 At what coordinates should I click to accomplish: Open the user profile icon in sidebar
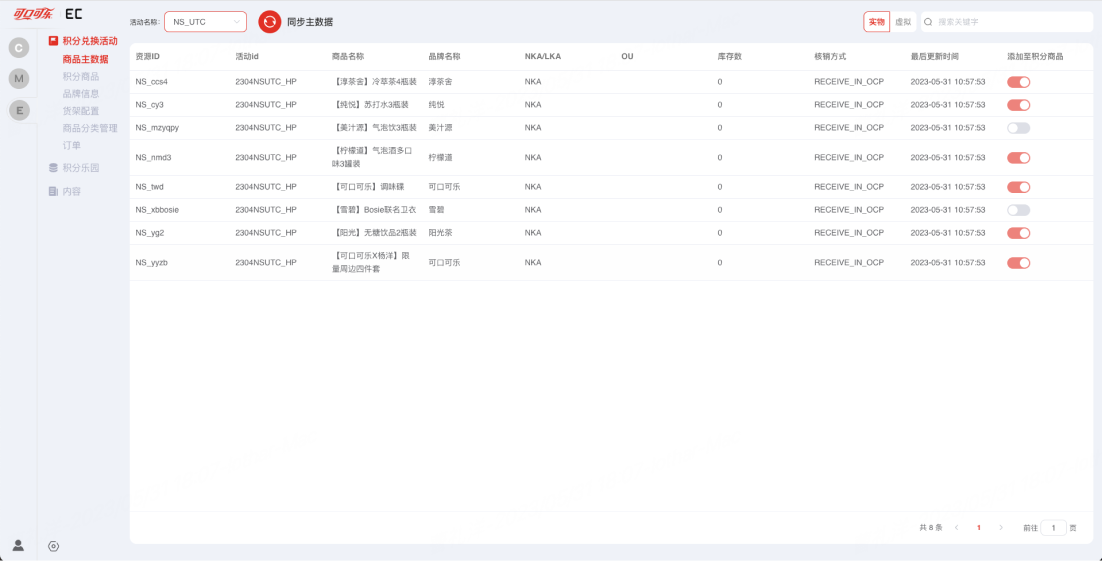19,545
